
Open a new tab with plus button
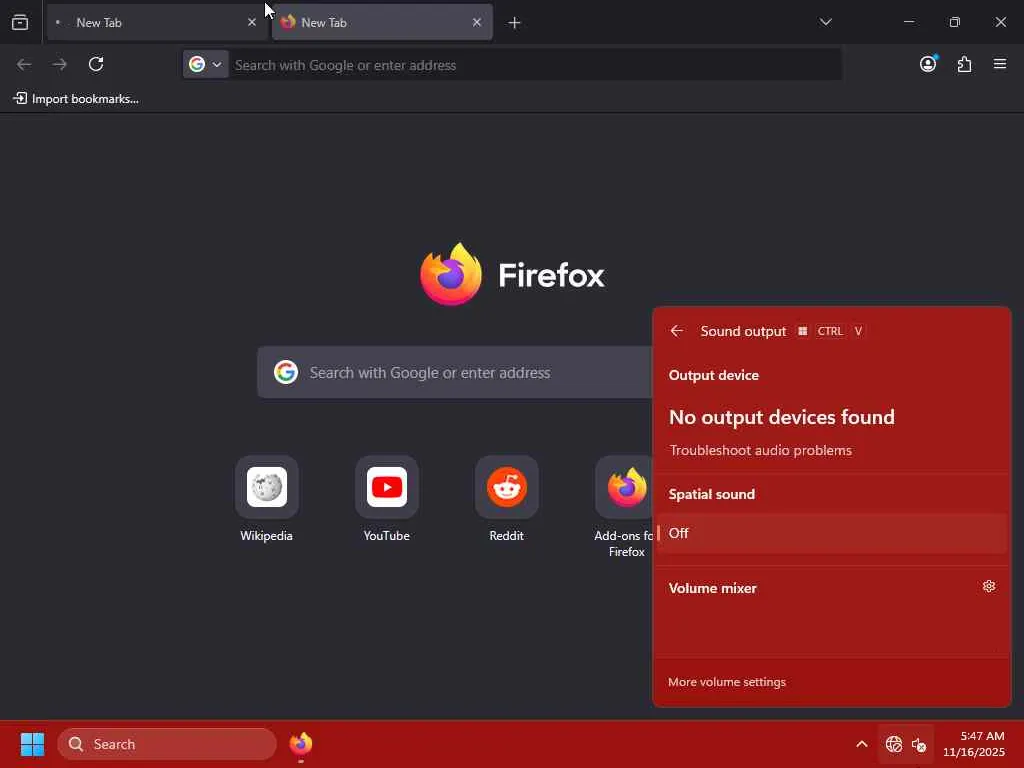coord(515,23)
